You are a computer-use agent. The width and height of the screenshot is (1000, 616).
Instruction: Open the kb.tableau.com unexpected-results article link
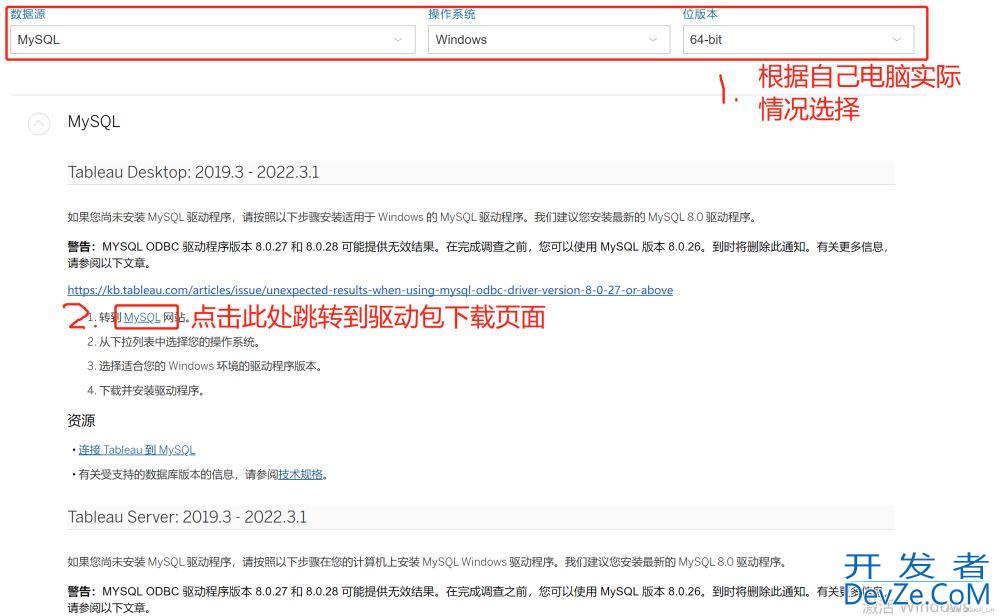pos(370,290)
